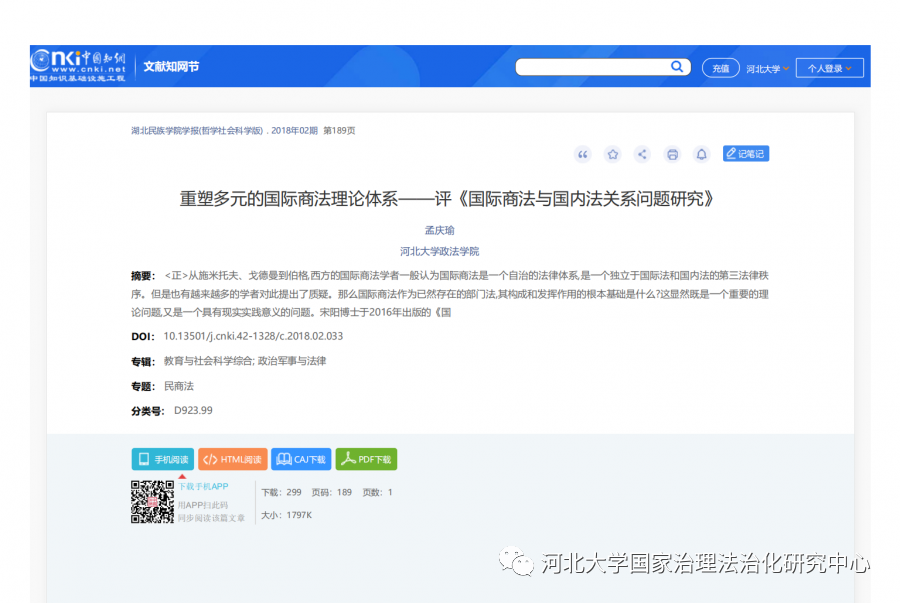The width and height of the screenshot is (900, 603).
Task: Expand the 河北大学 institution dropdown
Action: (769, 67)
